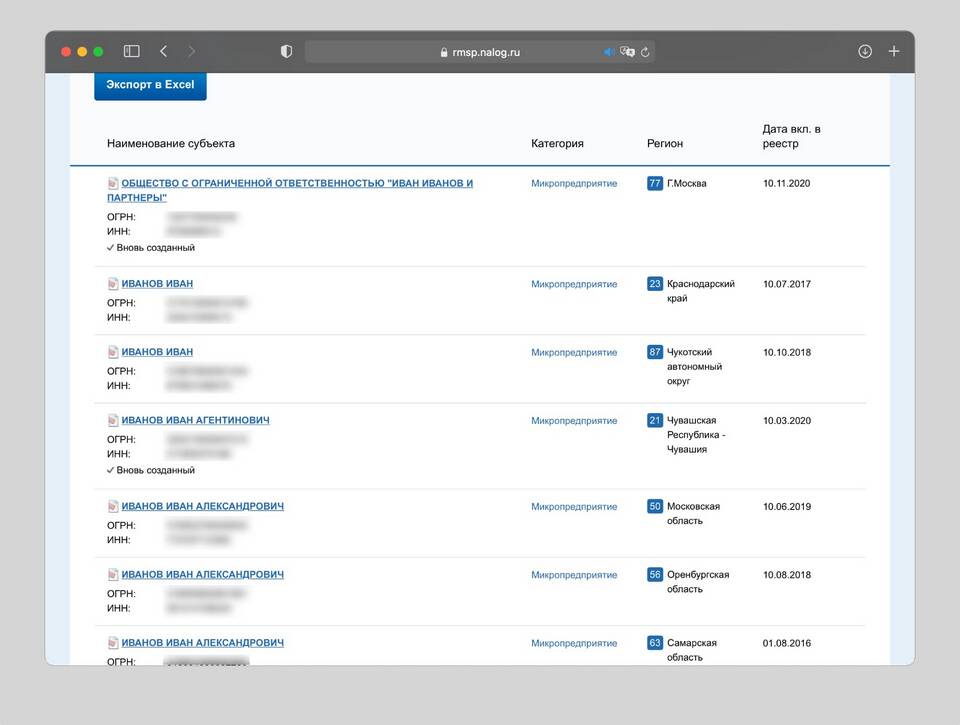Mute tab audio via speaker icon

608,52
